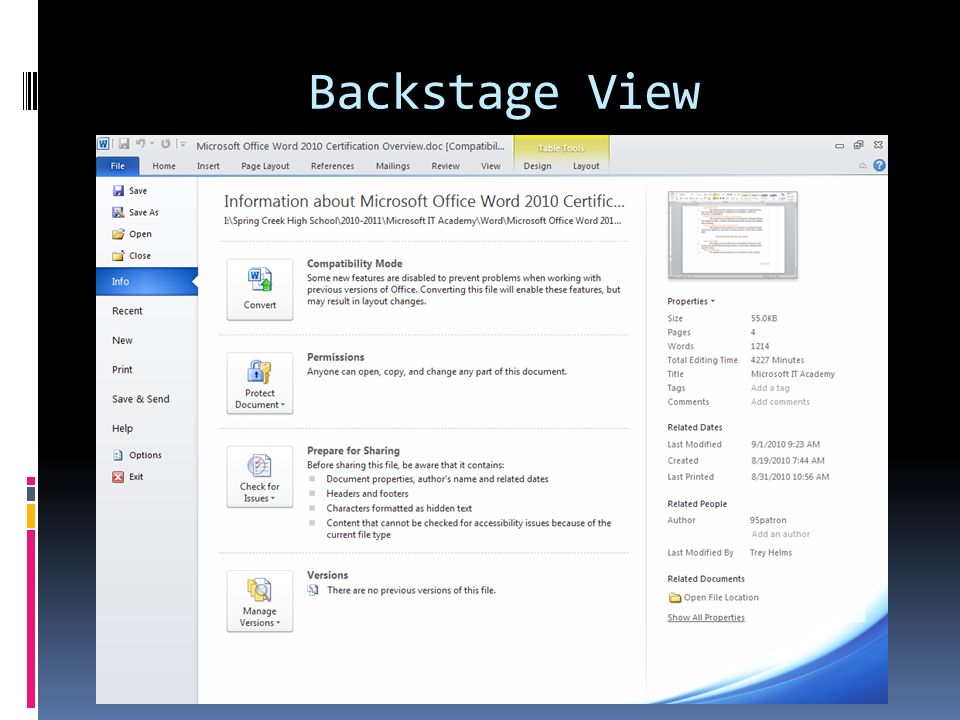Expand the Protect Document dropdown arrow
The image size is (960, 720).
coord(283,405)
